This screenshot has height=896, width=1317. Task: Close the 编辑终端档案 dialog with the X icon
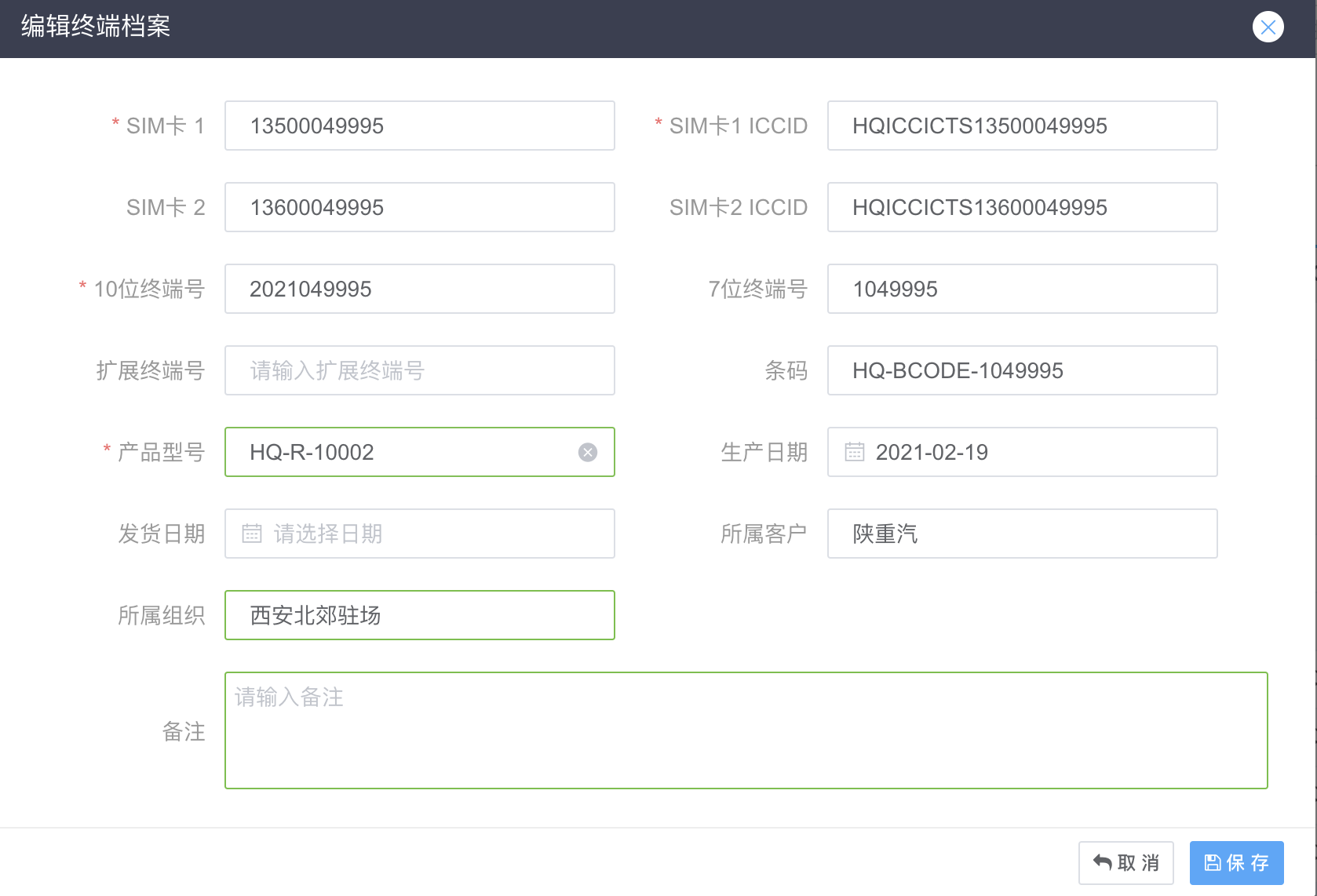point(1268,27)
